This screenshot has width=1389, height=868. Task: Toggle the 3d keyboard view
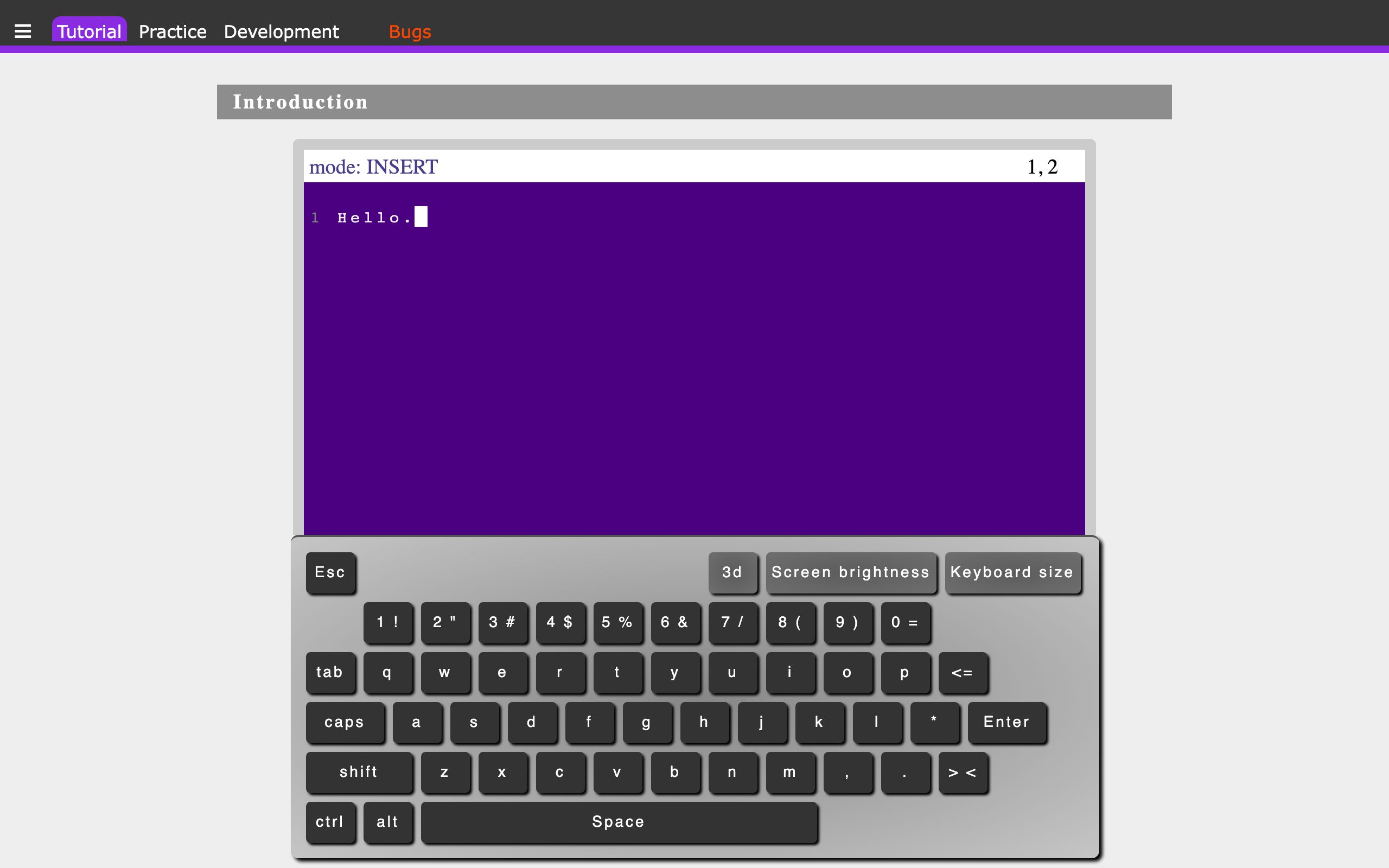tap(732, 572)
